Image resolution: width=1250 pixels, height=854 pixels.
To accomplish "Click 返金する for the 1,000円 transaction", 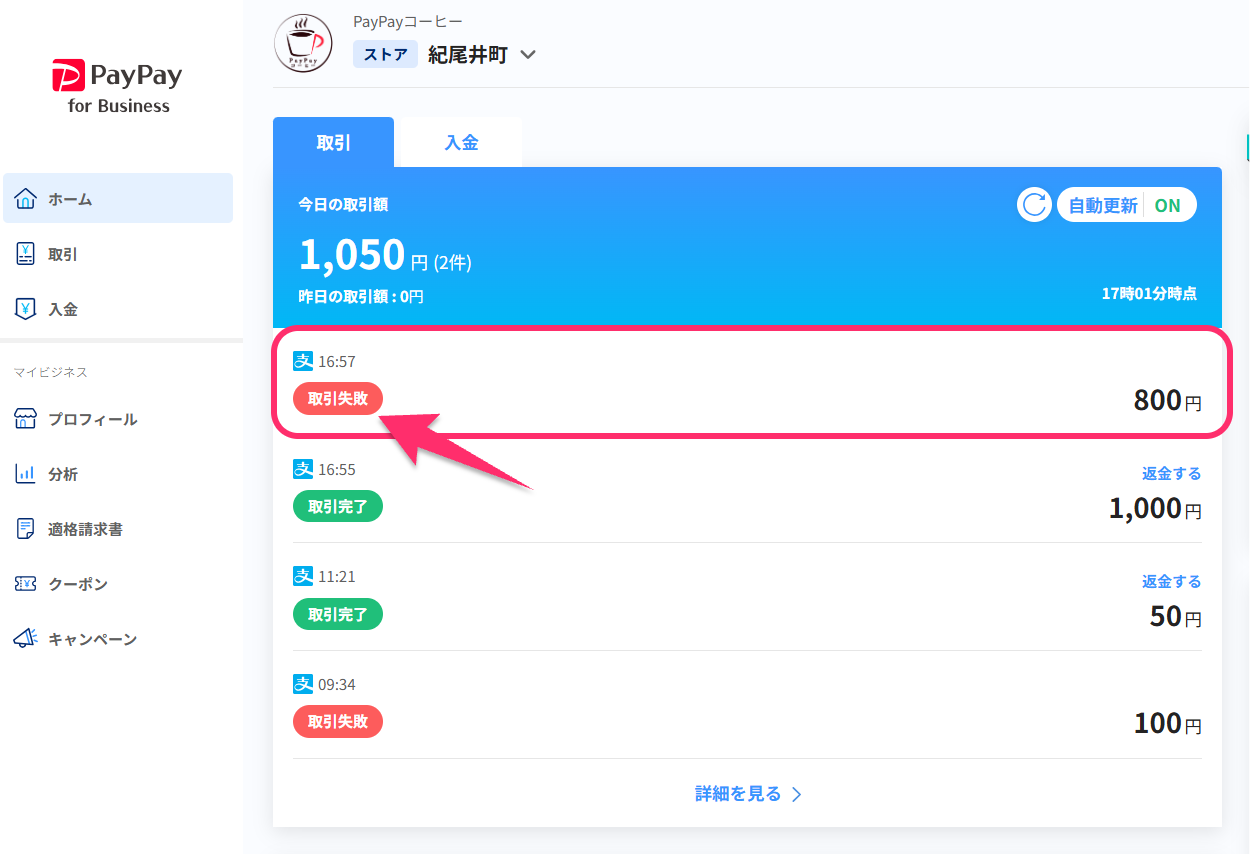I will [x=1171, y=473].
